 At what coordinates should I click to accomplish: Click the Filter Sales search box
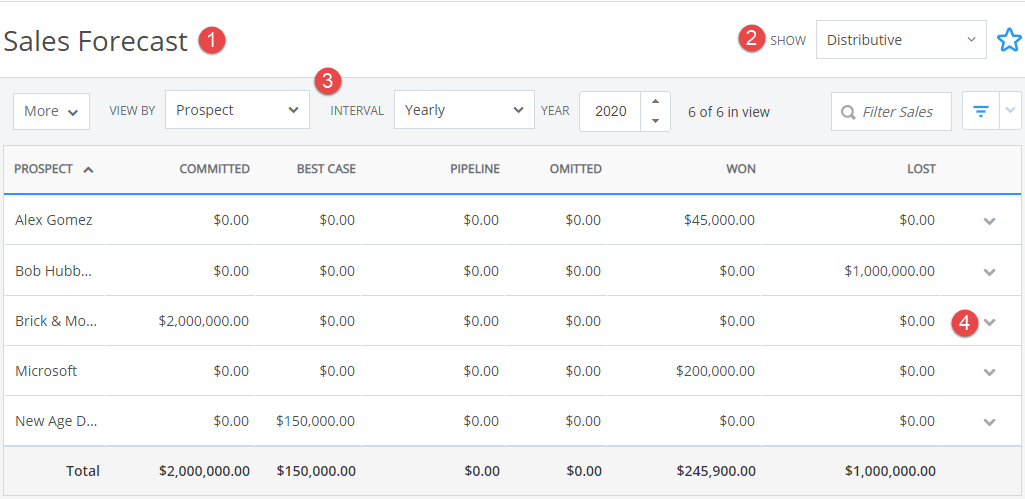click(x=891, y=112)
